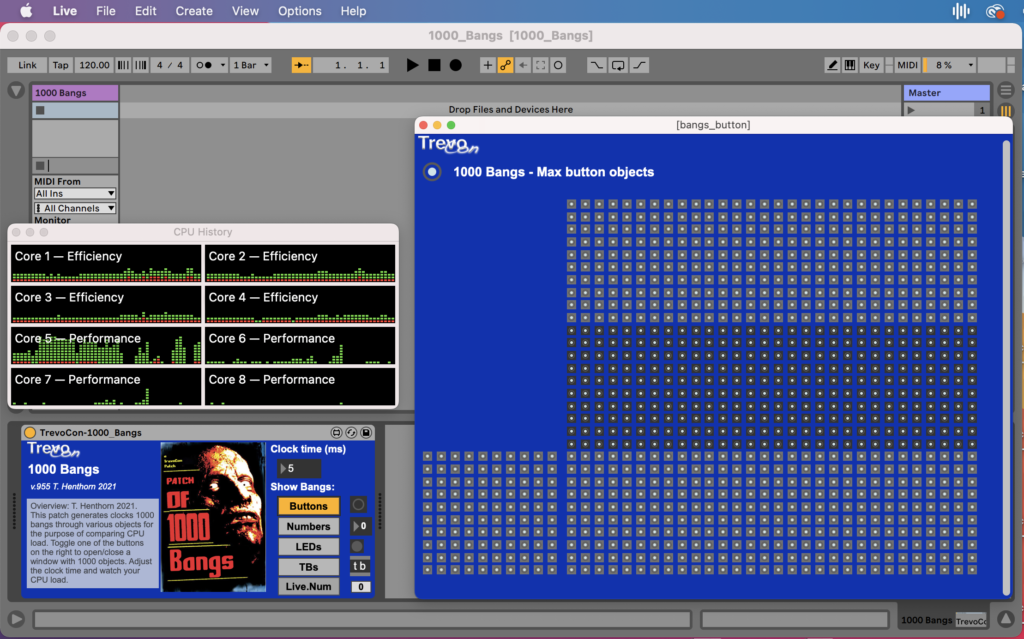This screenshot has width=1024, height=639.
Task: Click the 4 / 4 time signature field
Action: pos(170,65)
